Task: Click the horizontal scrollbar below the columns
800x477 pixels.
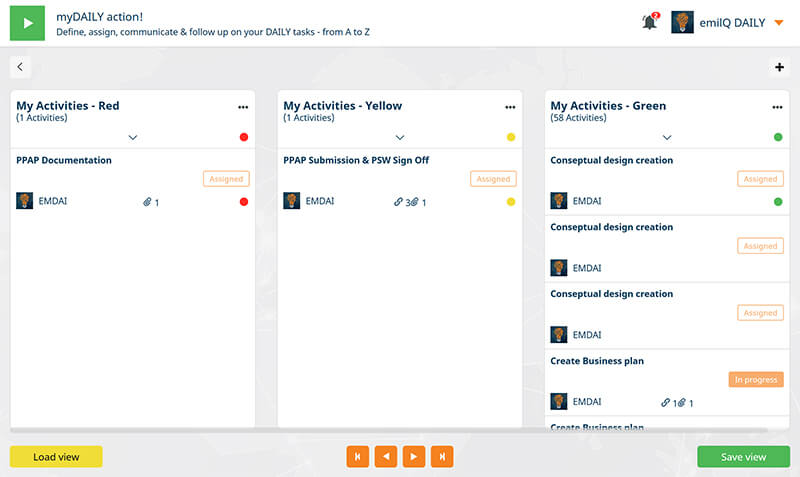Action: coord(388,431)
